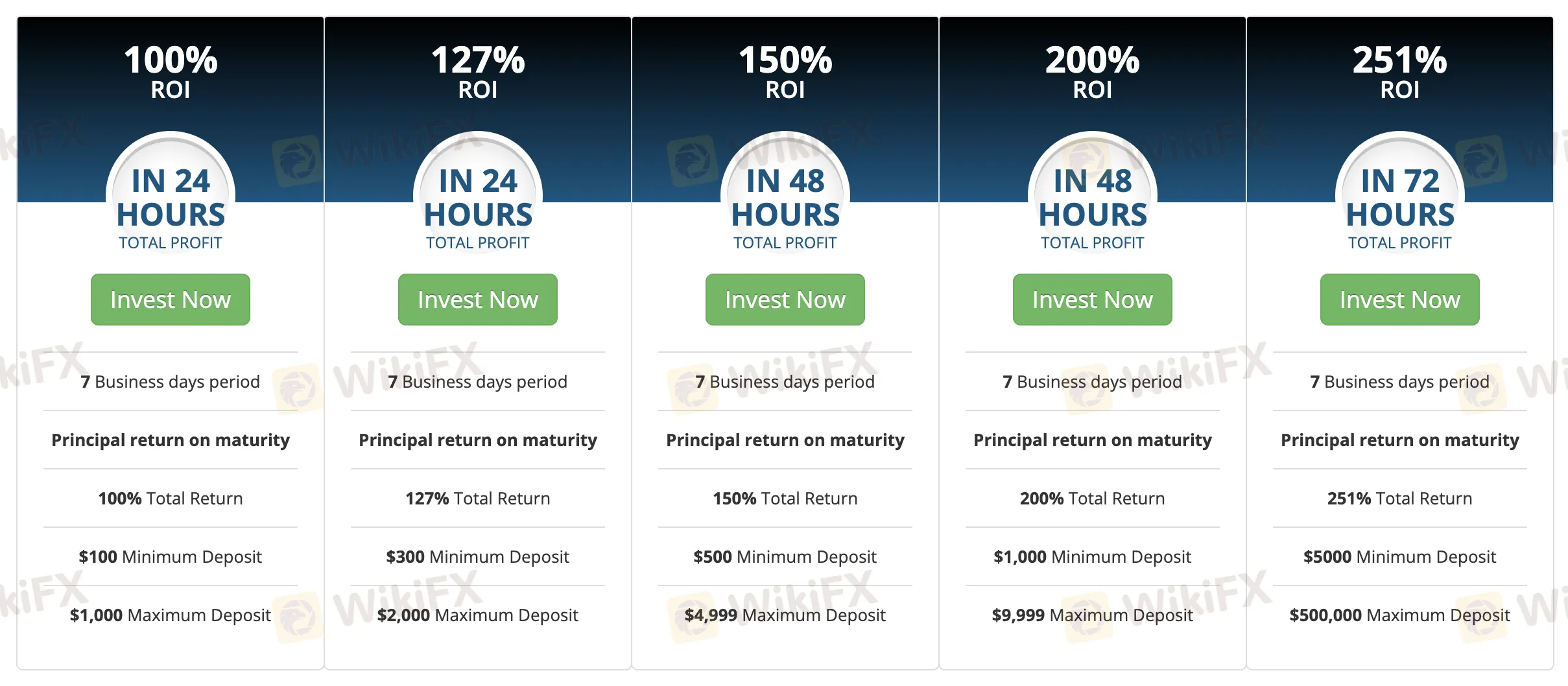Select the 251% ROI plan heading

(1400, 70)
